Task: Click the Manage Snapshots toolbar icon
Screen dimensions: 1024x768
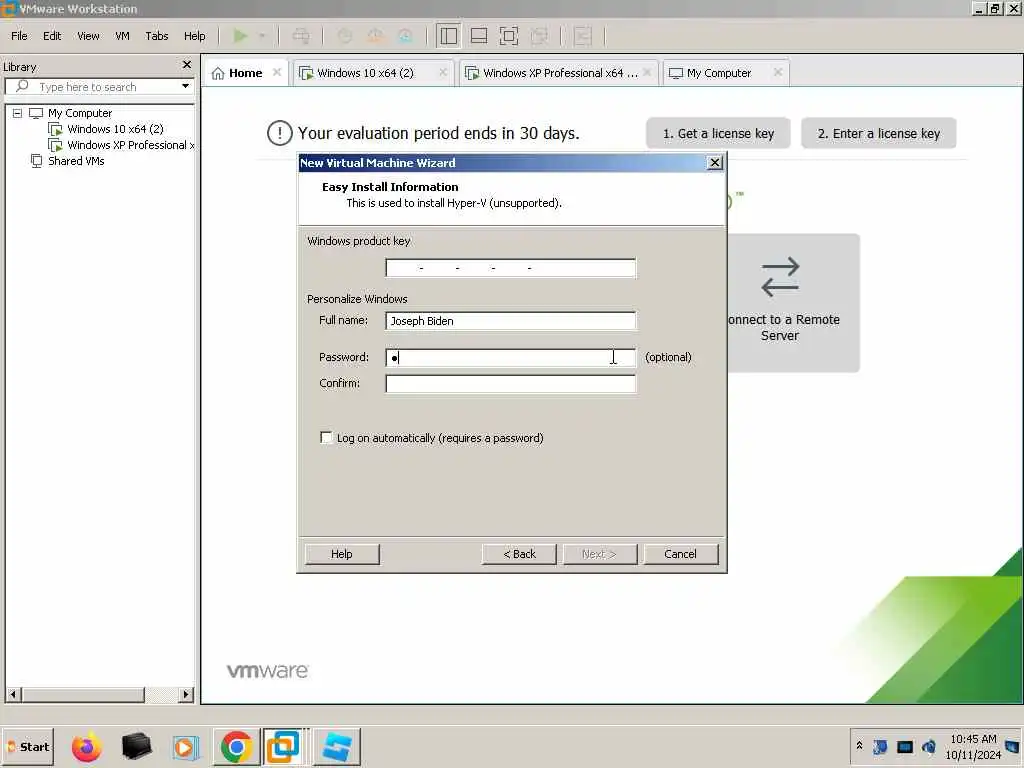Action: 406,36
